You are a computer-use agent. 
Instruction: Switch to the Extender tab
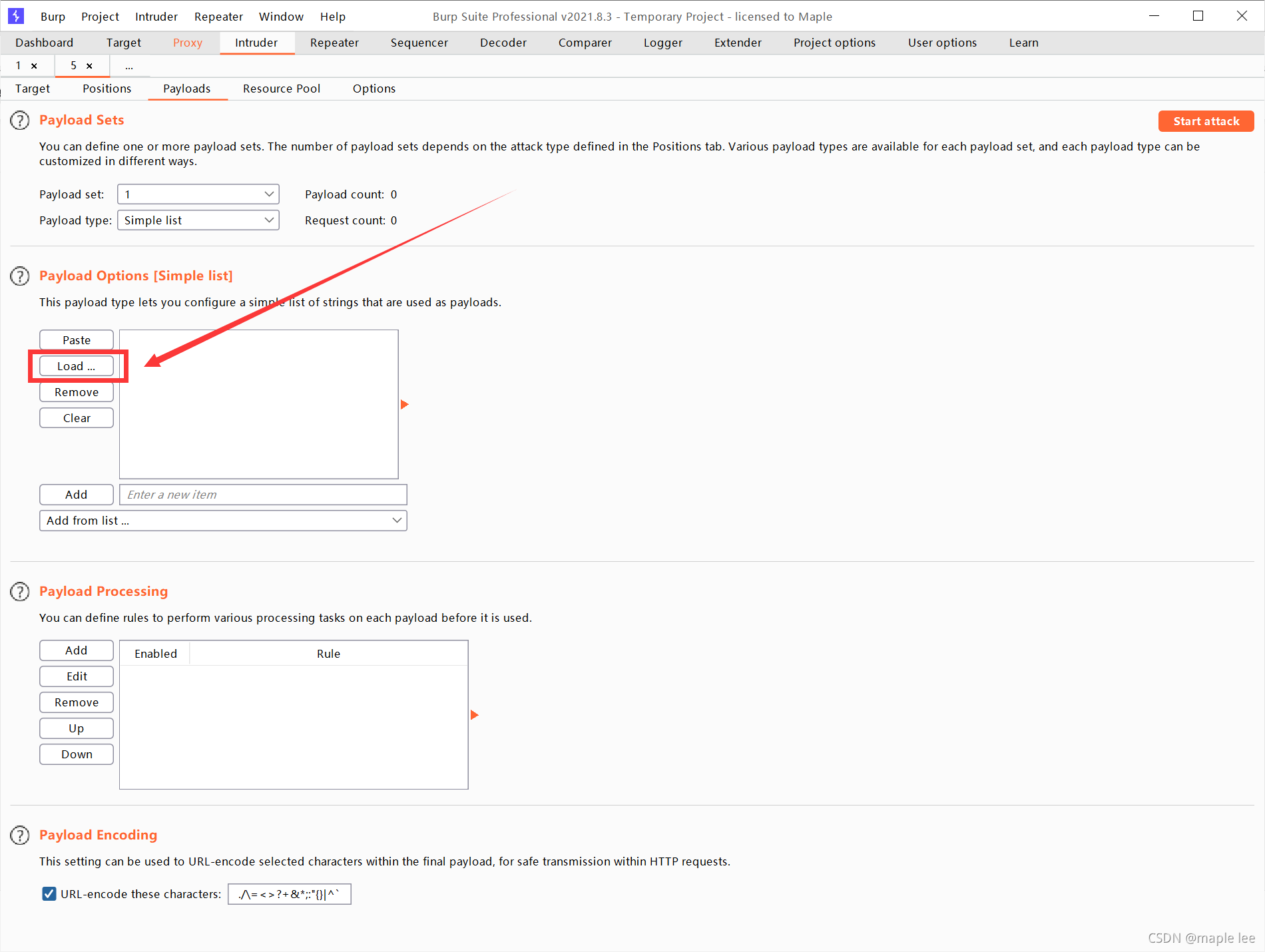coord(738,43)
